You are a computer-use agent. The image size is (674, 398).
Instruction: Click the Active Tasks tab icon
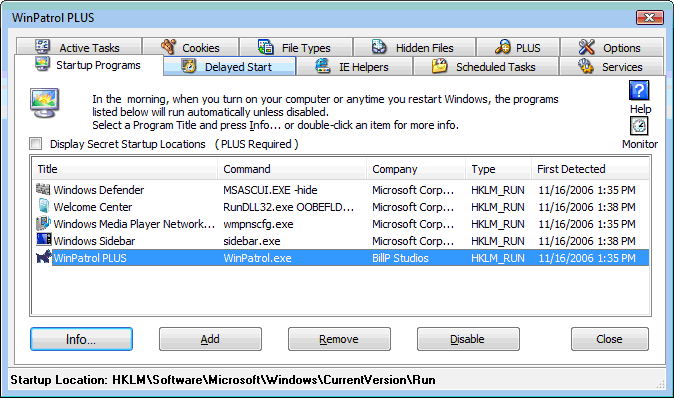tap(42, 46)
